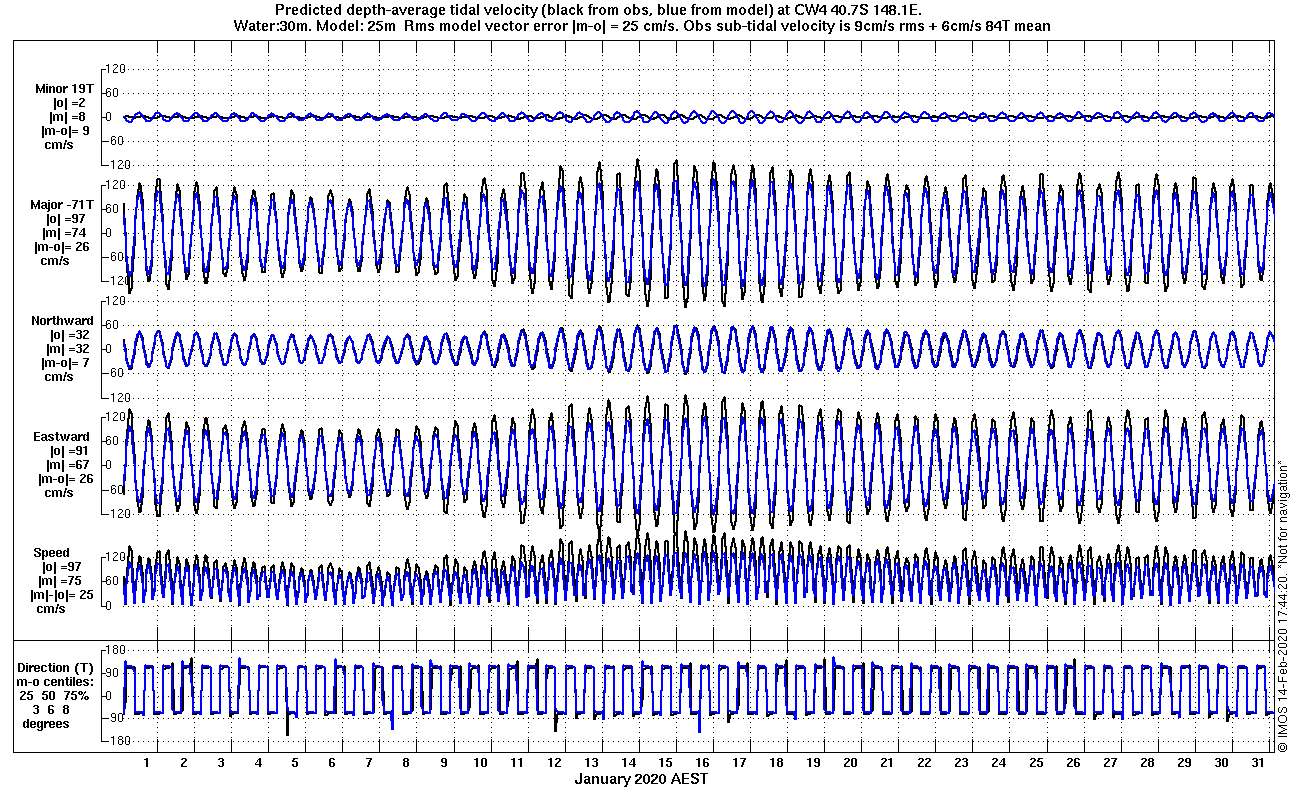
Task: Click the '|m|-|o|= 25' value under Speed
Action: point(64,595)
